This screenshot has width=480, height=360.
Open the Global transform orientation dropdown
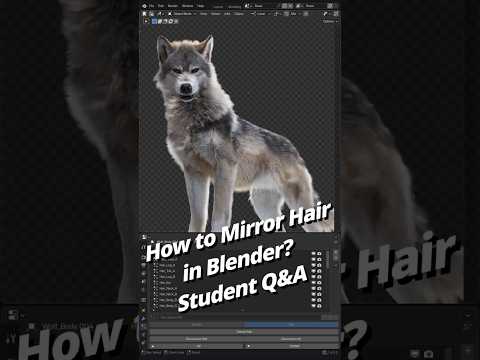(259, 14)
